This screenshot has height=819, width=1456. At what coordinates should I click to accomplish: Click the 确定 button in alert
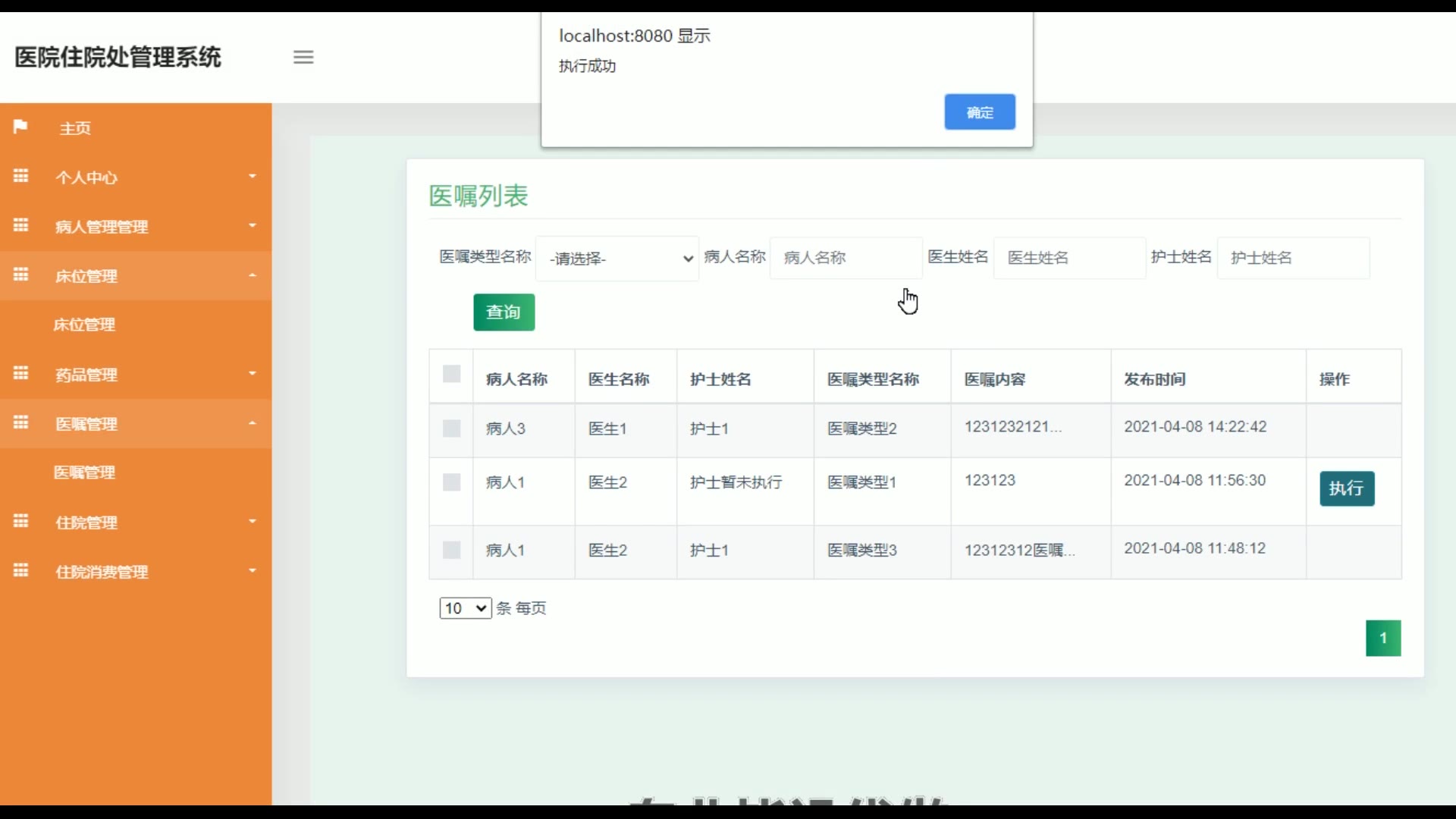pos(979,112)
